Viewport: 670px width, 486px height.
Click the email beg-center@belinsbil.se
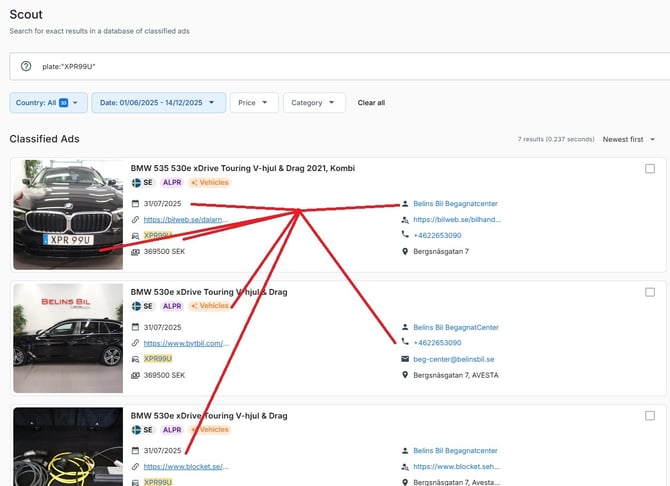(453, 359)
